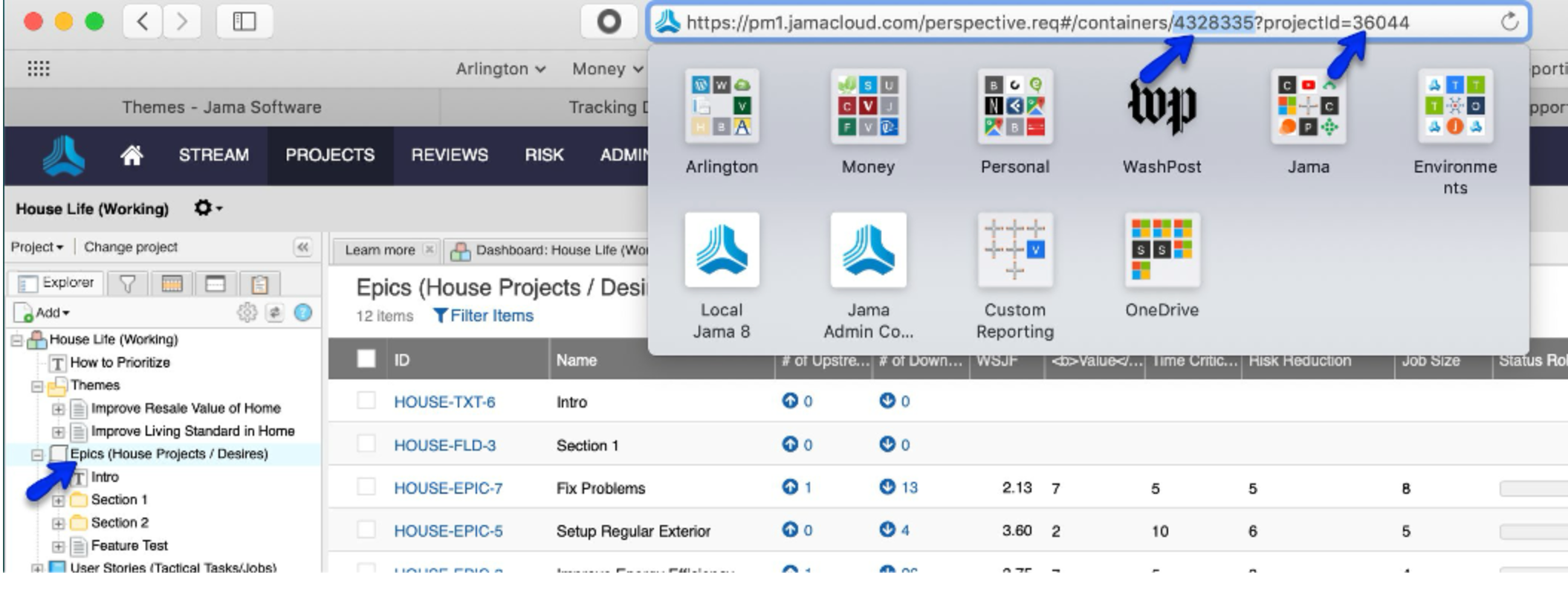Viewport: 1568px width, 589px height.
Task: Open the Local Jama 8 favorite
Action: coord(722,250)
